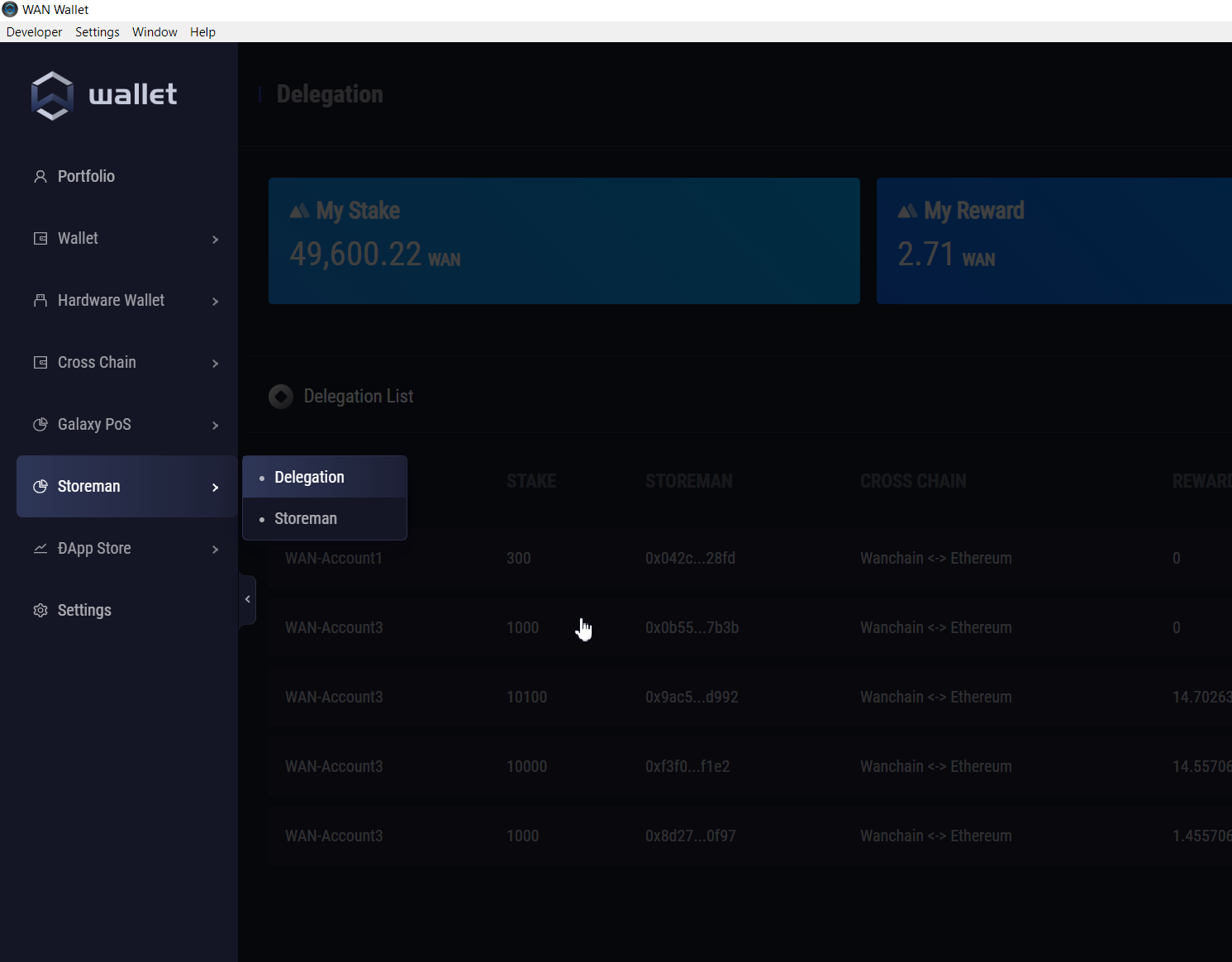Click the Galaxy PoS pie-chart icon
The width and height of the screenshot is (1232, 962).
[40, 424]
